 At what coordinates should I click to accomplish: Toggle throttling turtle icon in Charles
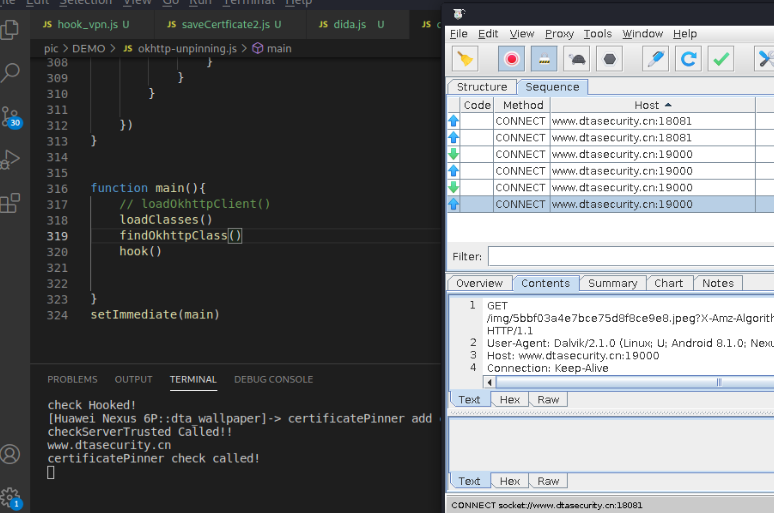(577, 59)
